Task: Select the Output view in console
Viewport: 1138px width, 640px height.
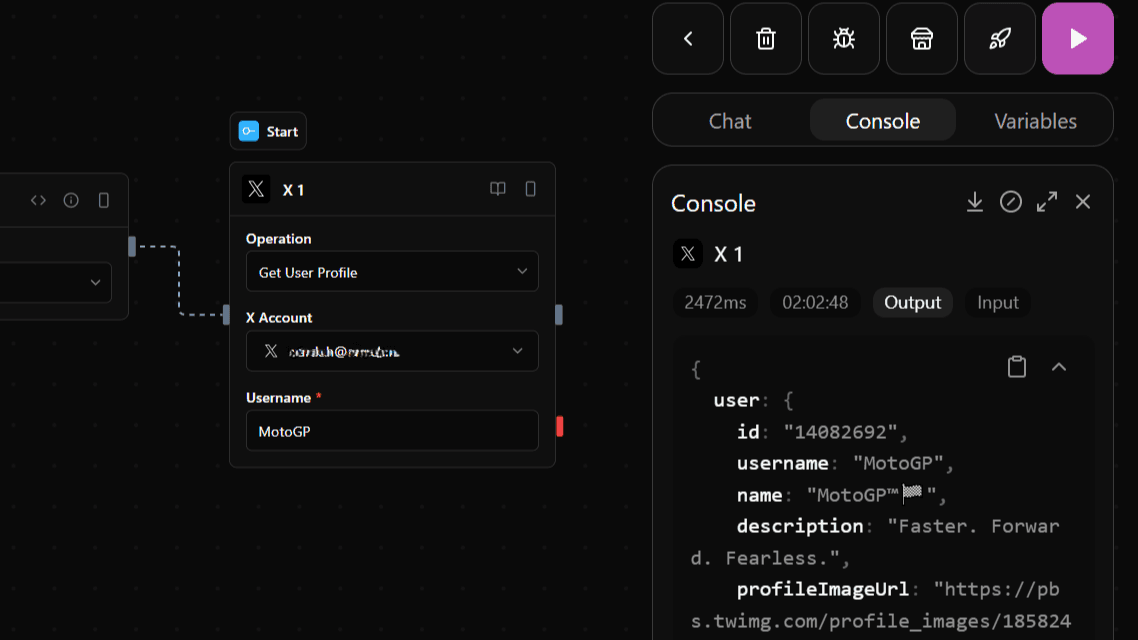Action: click(912, 303)
